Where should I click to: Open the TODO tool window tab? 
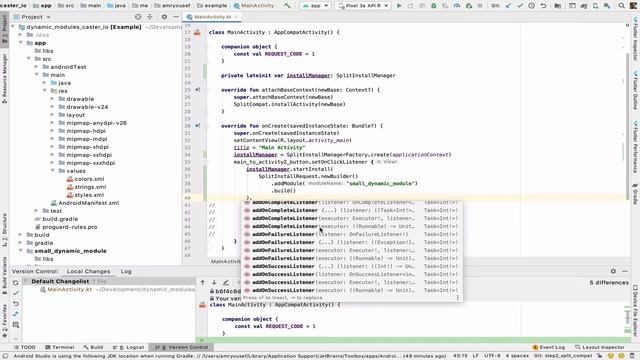point(25,347)
